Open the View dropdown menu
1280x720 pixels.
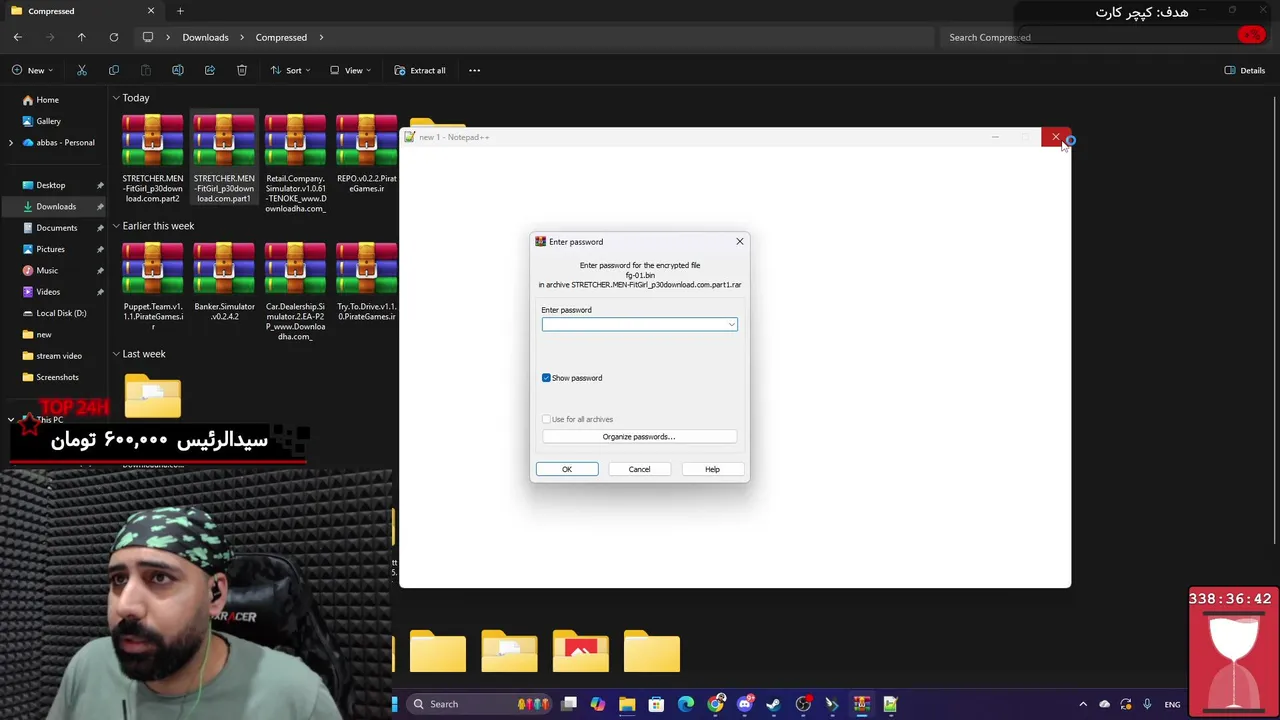[x=350, y=70]
